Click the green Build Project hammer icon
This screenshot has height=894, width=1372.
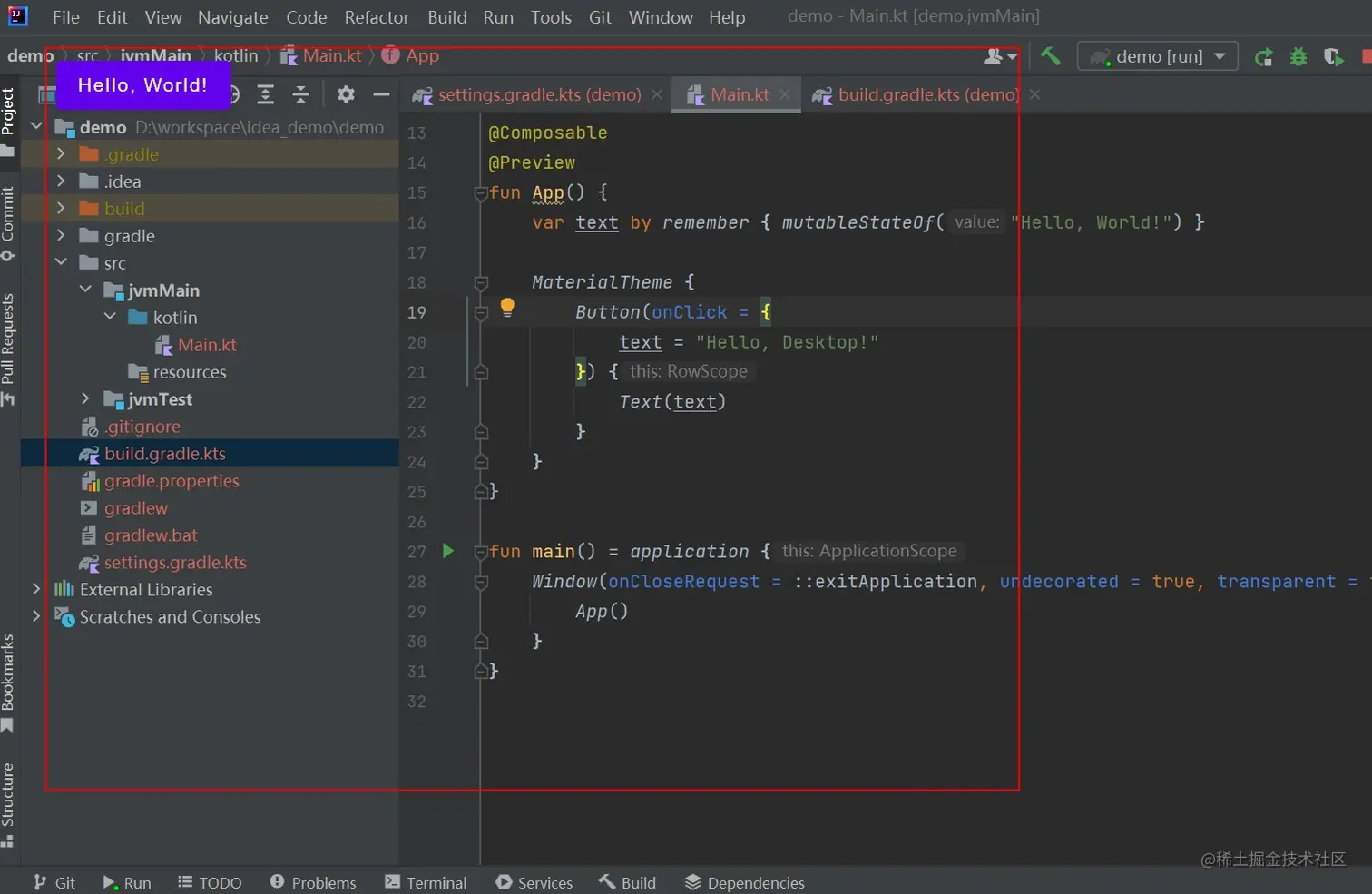tap(1050, 56)
